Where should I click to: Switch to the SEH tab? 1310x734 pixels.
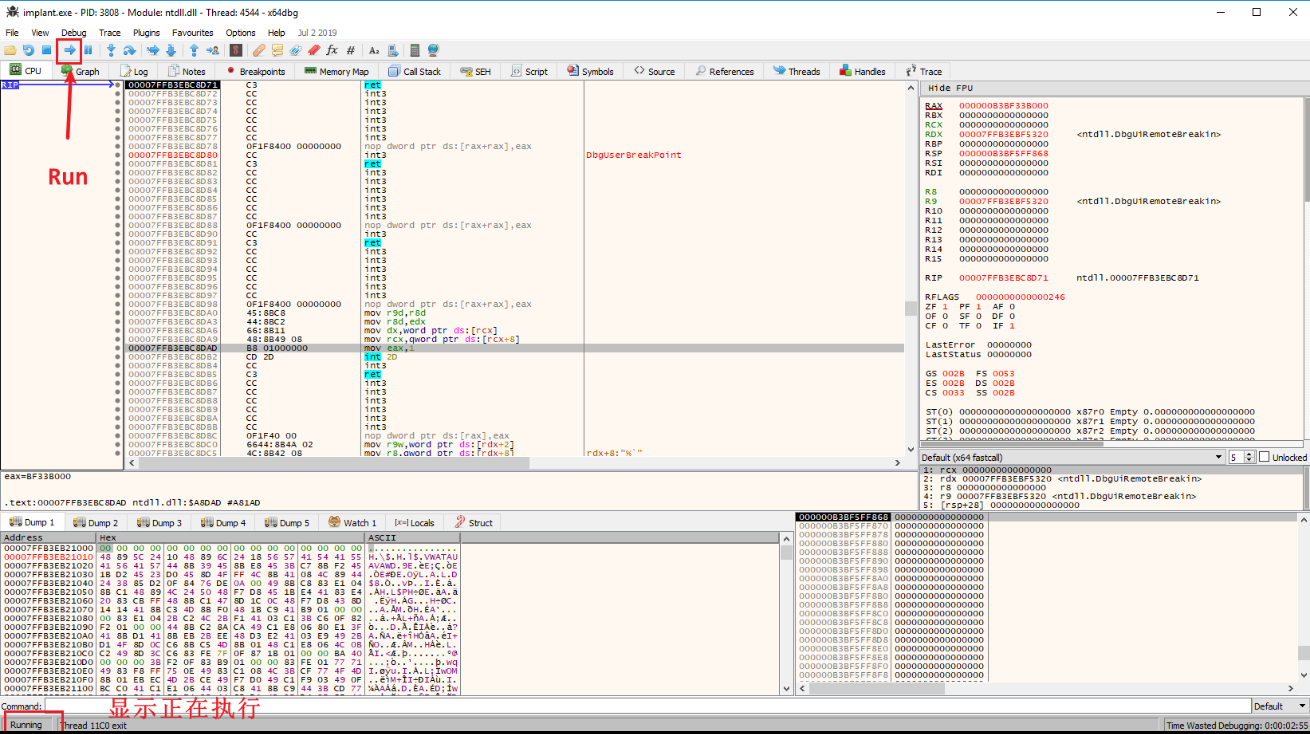coord(475,71)
